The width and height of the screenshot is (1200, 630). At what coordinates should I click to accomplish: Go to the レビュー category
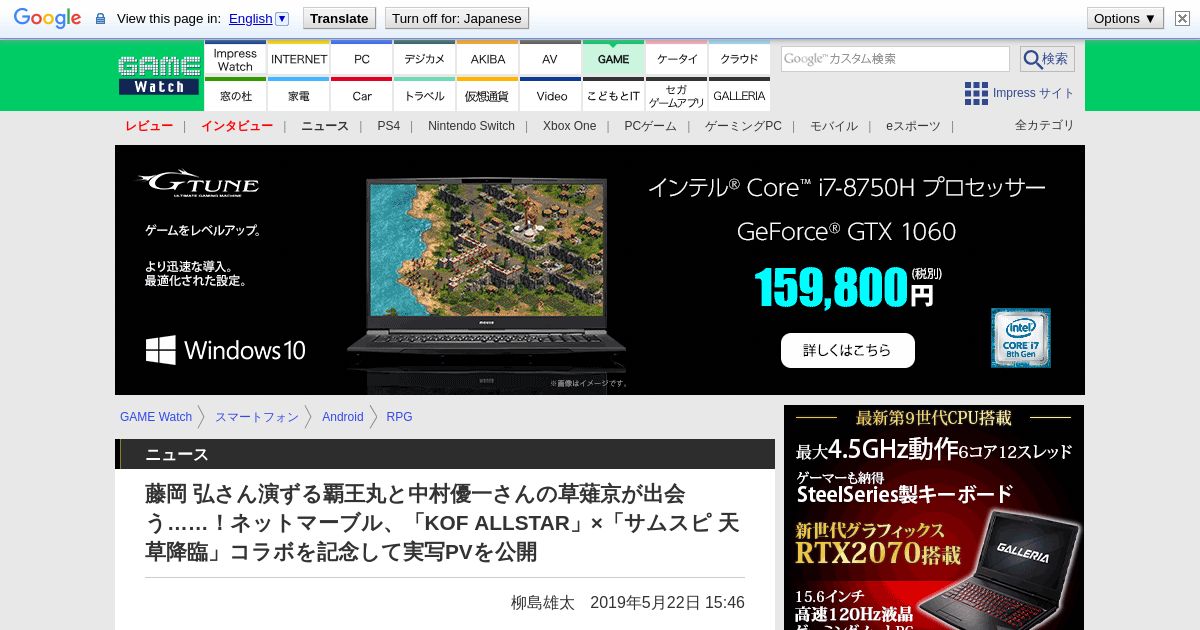149,126
